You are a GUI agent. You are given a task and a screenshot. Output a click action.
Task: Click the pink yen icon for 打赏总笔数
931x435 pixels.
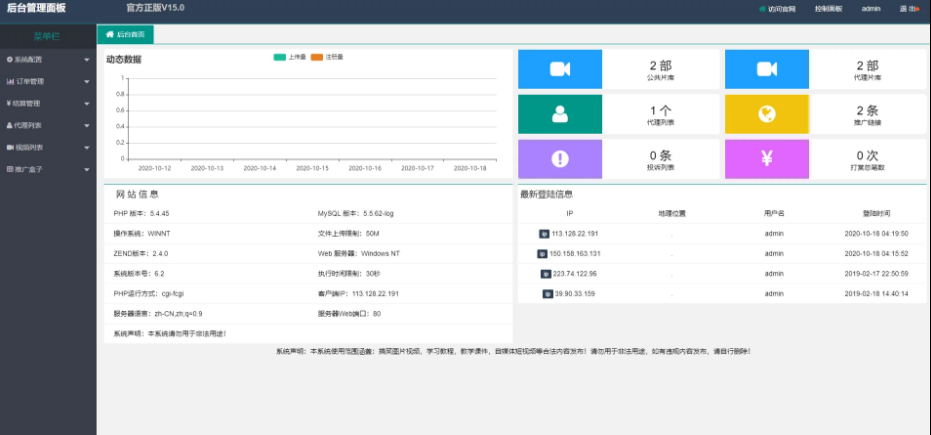pos(766,159)
